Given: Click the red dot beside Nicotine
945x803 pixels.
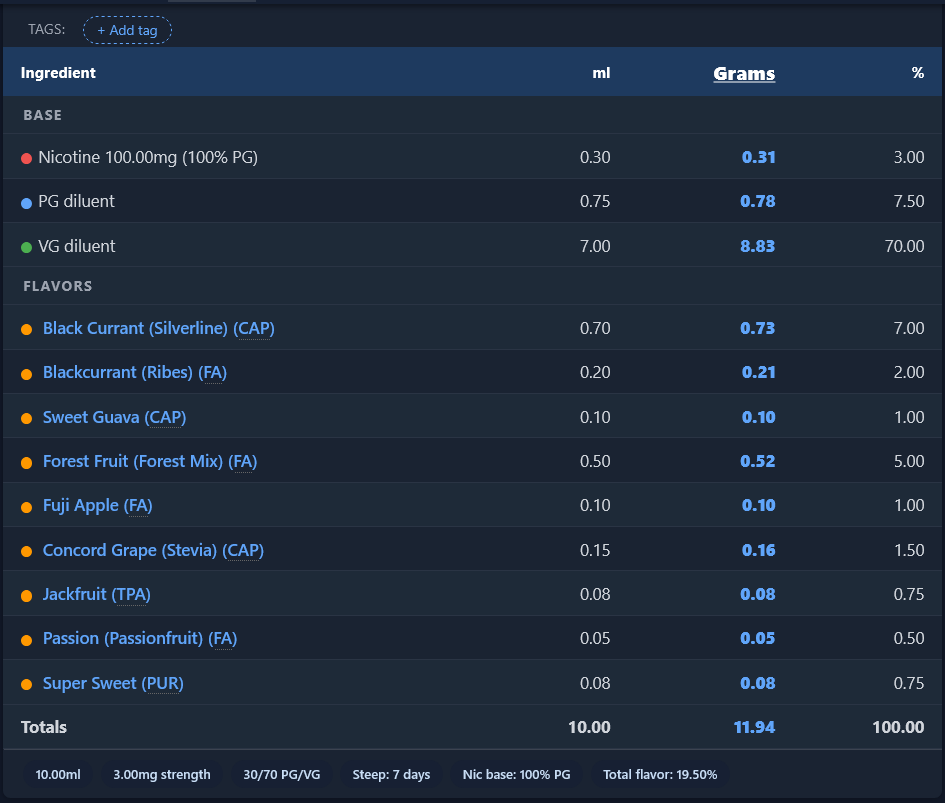Looking at the screenshot, I should 26,159.
